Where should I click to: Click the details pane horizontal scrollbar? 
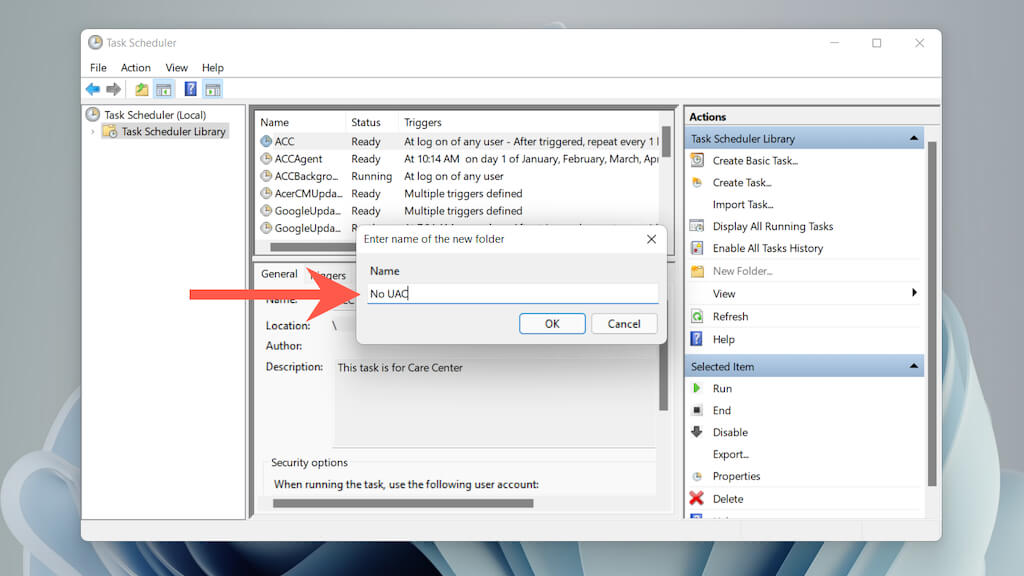pos(403,503)
